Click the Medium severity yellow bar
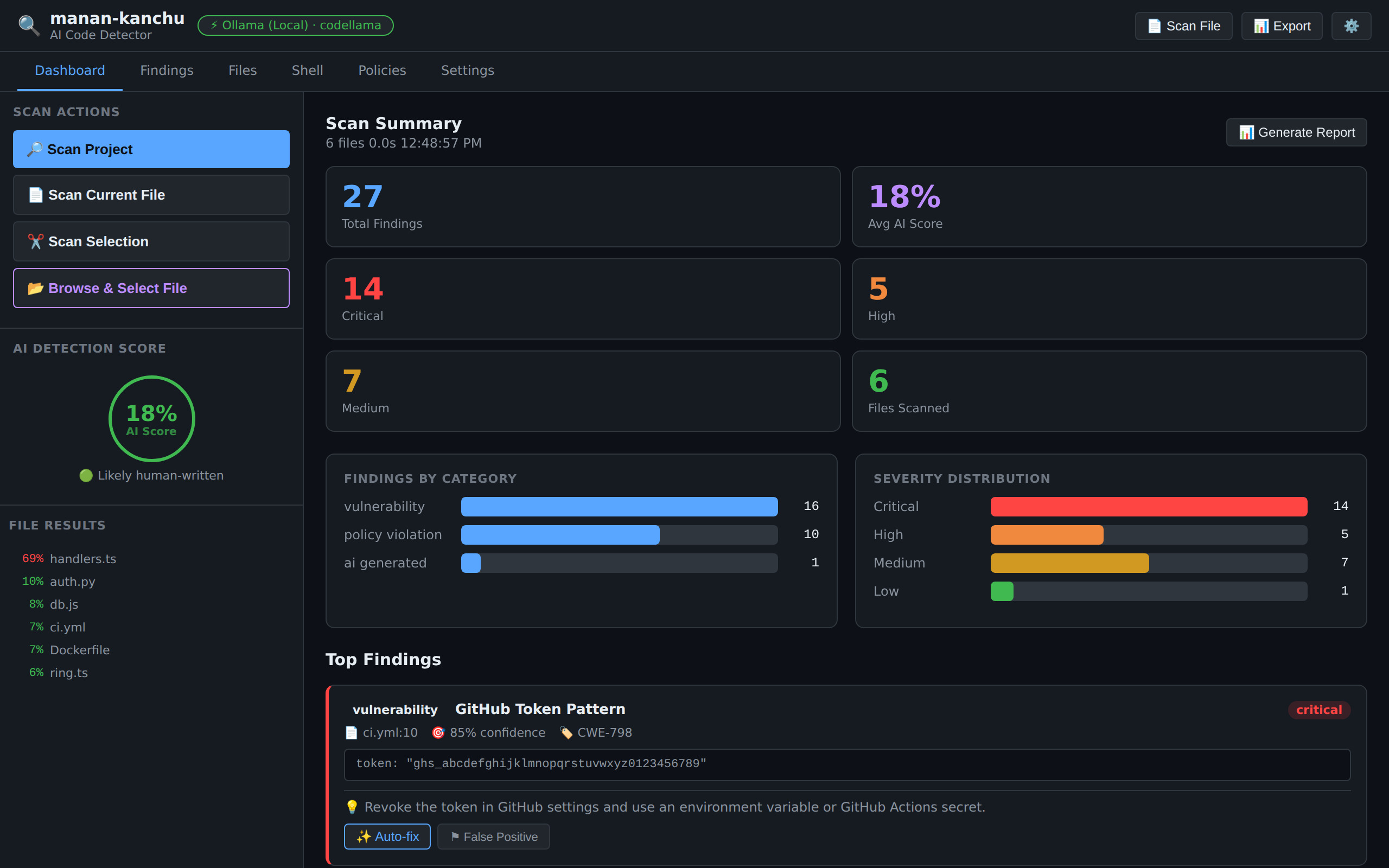Viewport: 1389px width, 868px height. (1070, 563)
